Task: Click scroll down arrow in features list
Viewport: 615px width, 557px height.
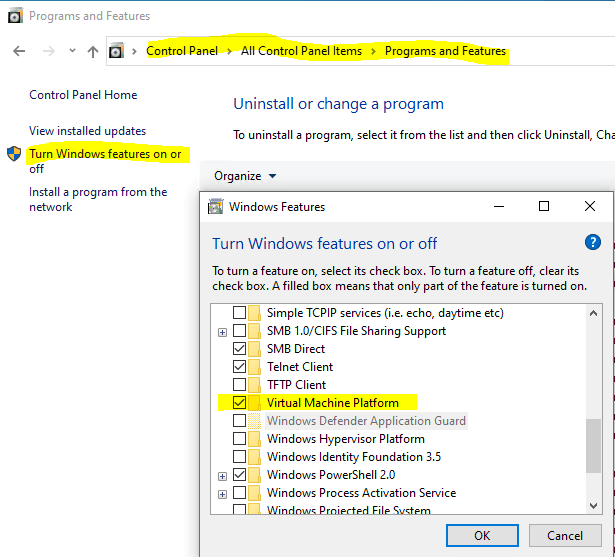Action: pos(593,506)
